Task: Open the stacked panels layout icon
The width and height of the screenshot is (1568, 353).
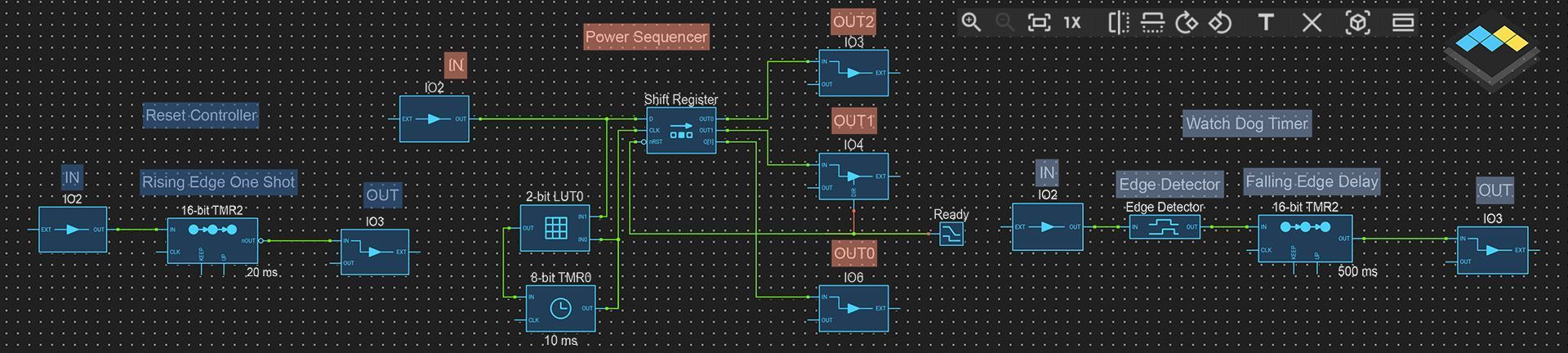Action: (x=1403, y=22)
